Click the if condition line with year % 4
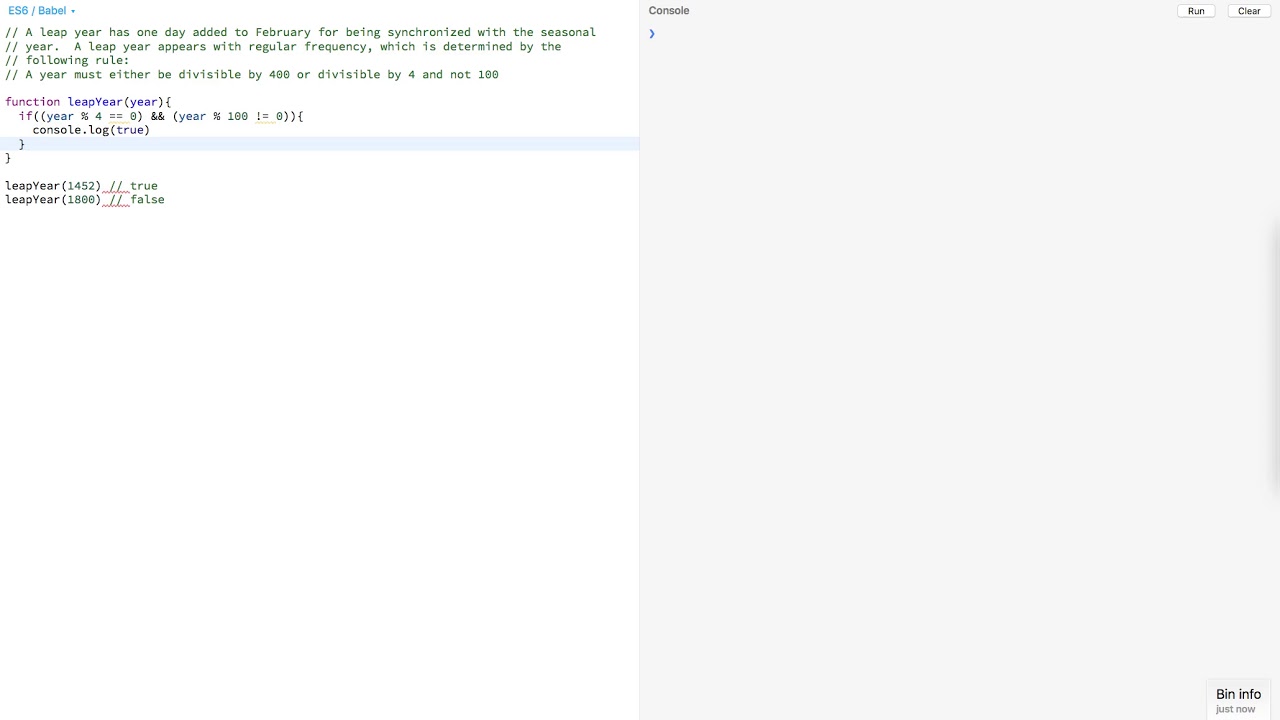The height and width of the screenshot is (720, 1280). click(x=161, y=116)
